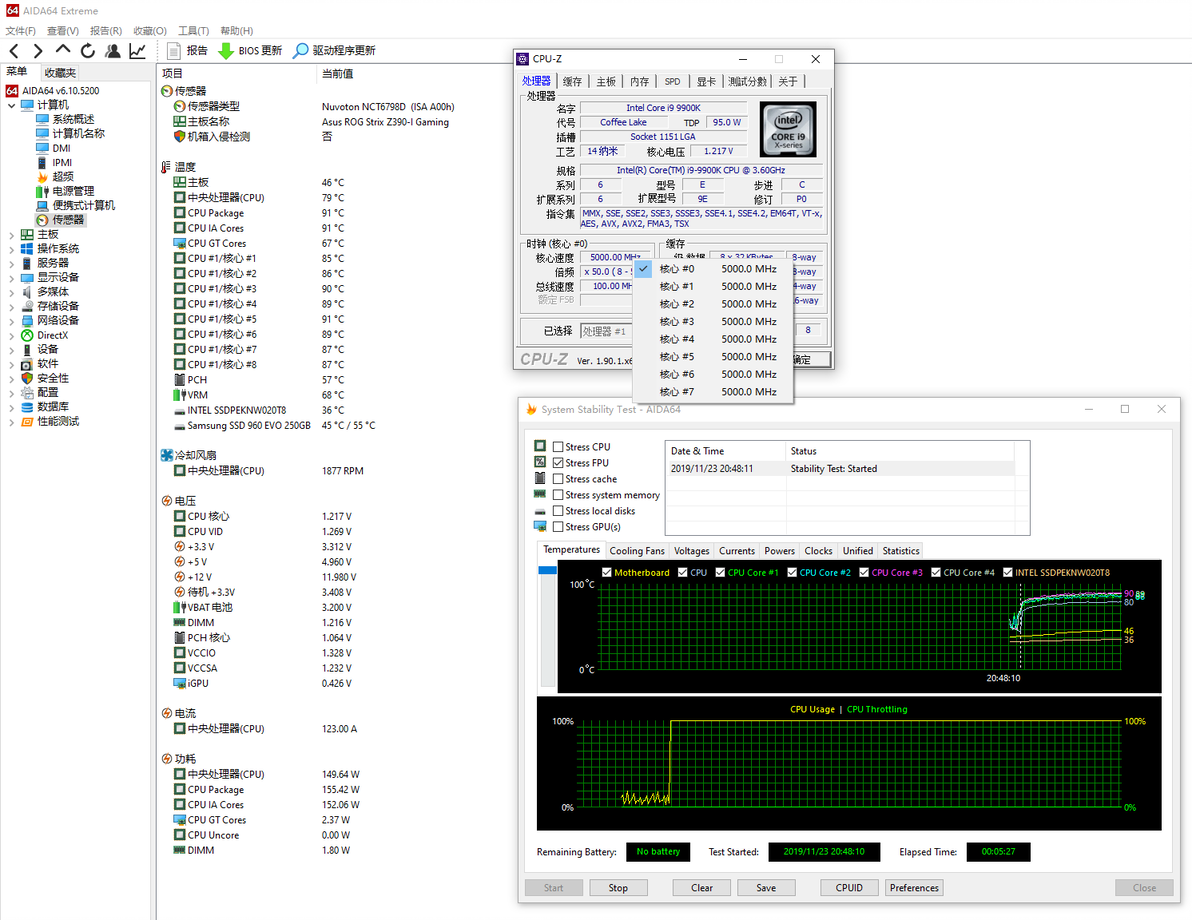Image resolution: width=1192 pixels, height=920 pixels.
Task: Click the CPU Usage graph label
Action: (812, 709)
